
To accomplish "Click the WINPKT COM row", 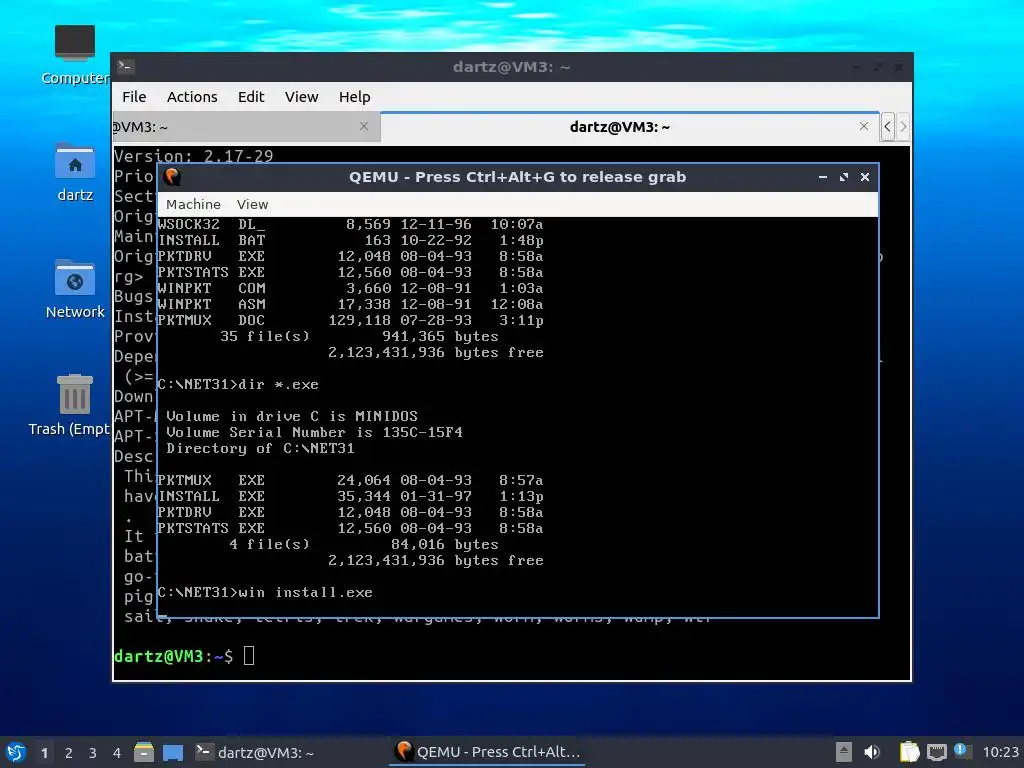I will click(350, 288).
